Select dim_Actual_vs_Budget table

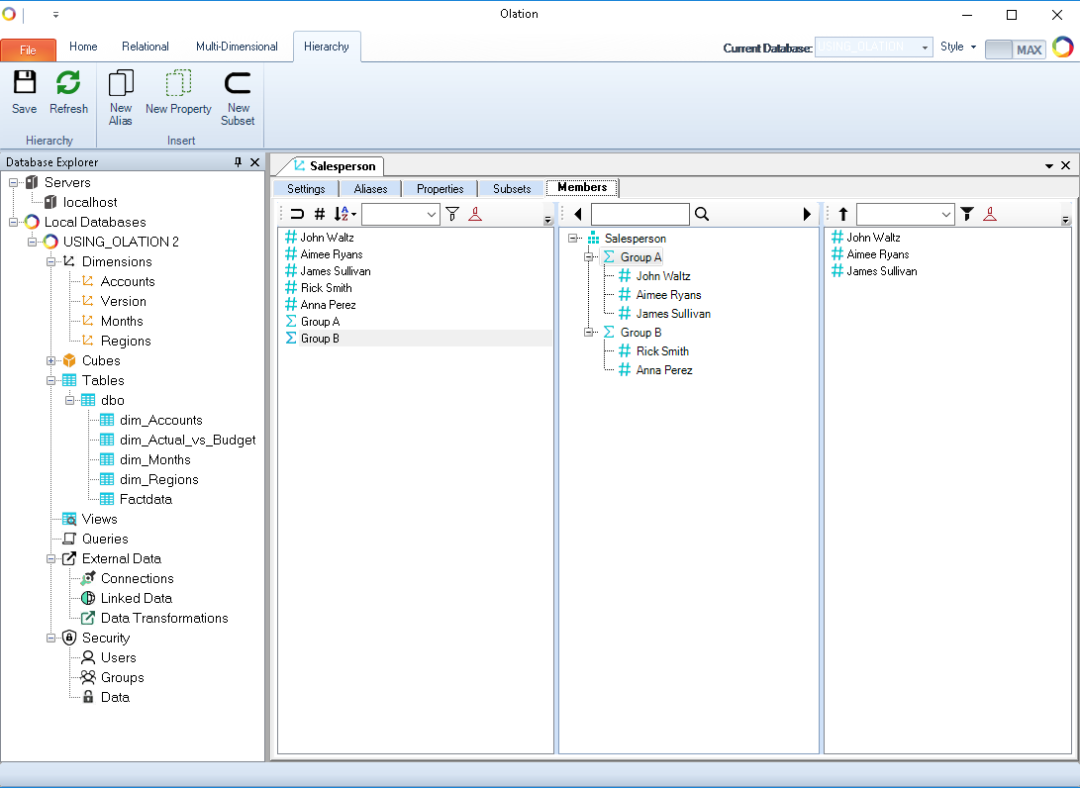pyautogui.click(x=187, y=440)
